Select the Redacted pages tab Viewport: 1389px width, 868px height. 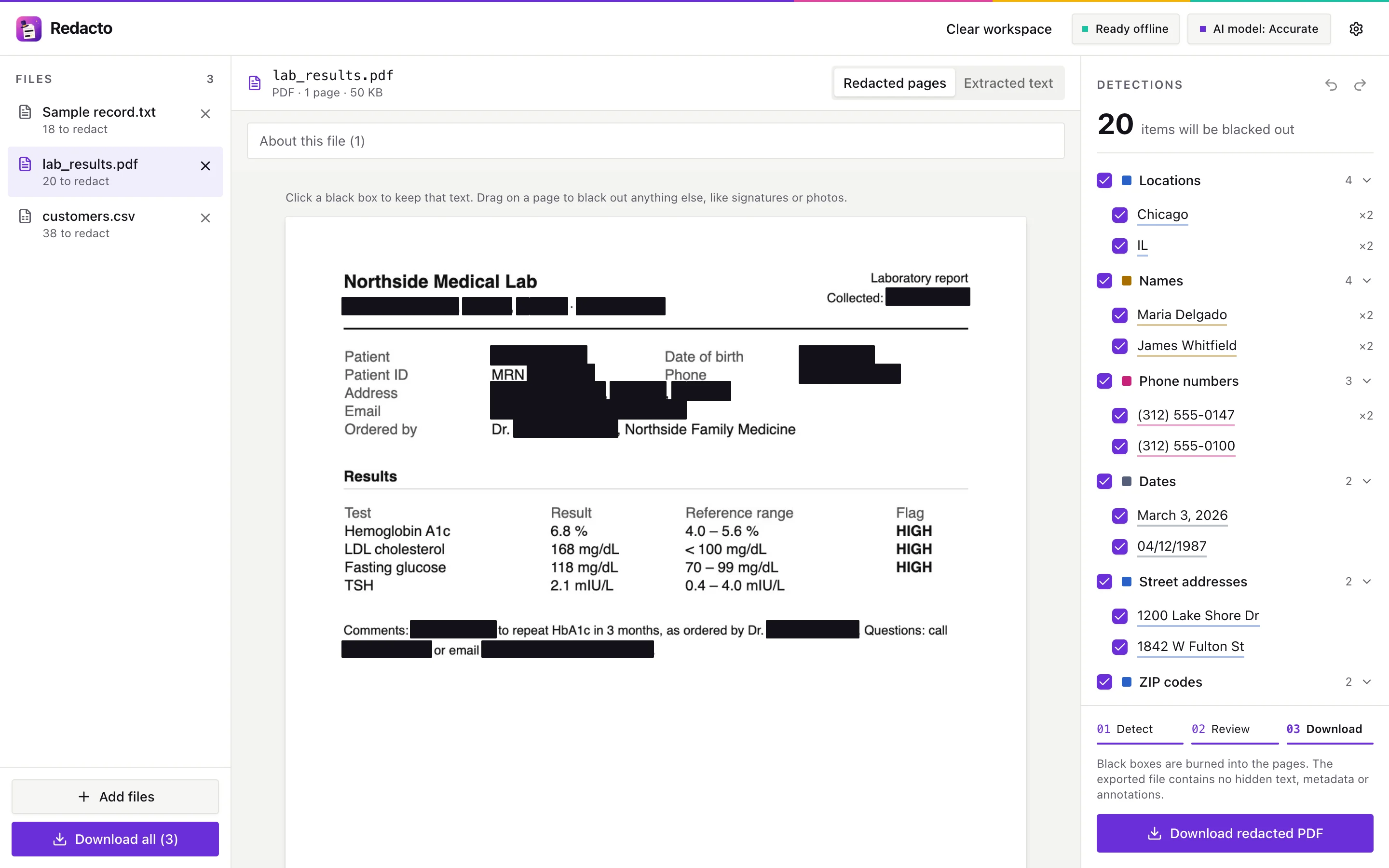pyautogui.click(x=894, y=83)
